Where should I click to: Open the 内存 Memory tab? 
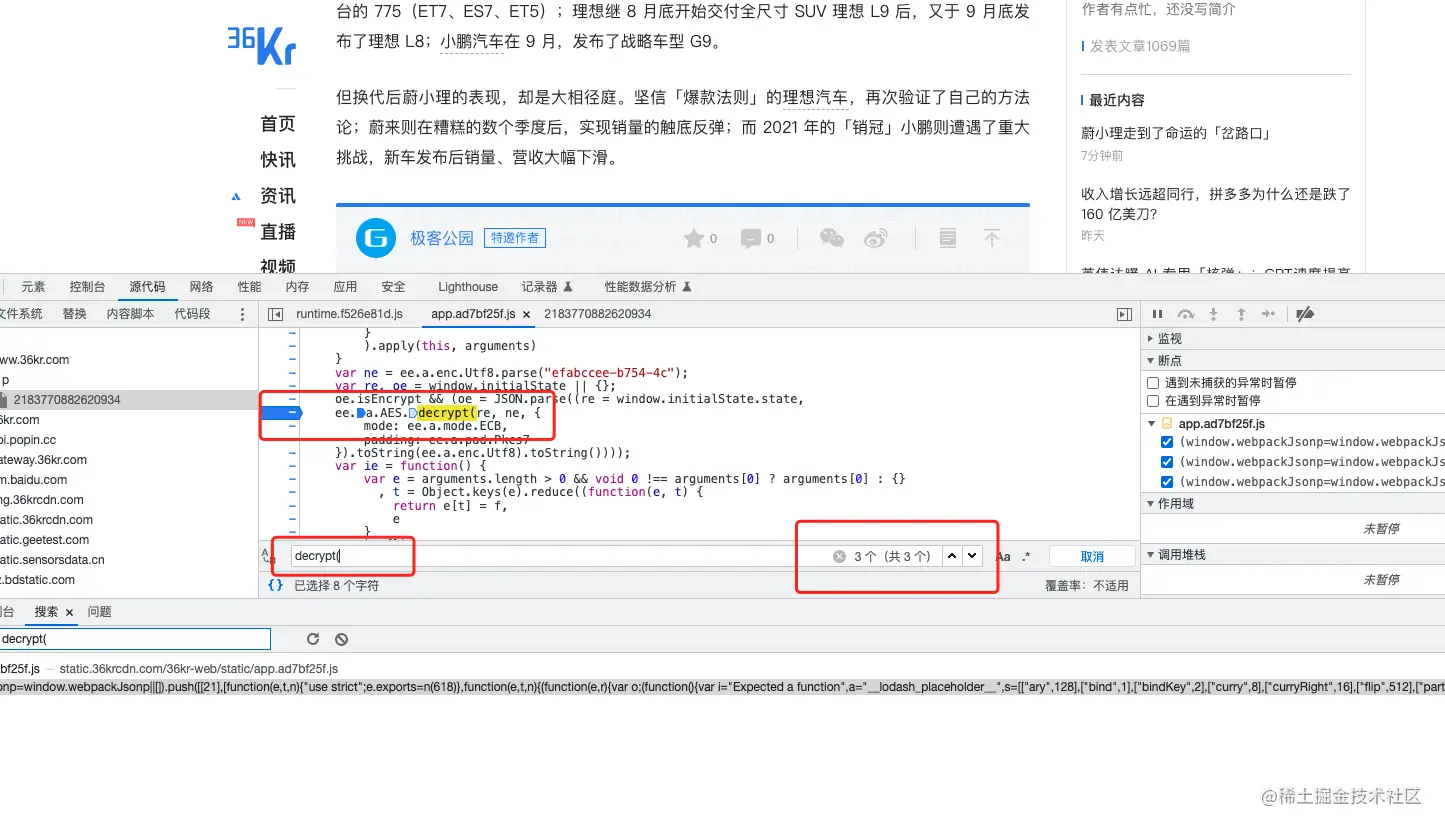click(x=298, y=287)
